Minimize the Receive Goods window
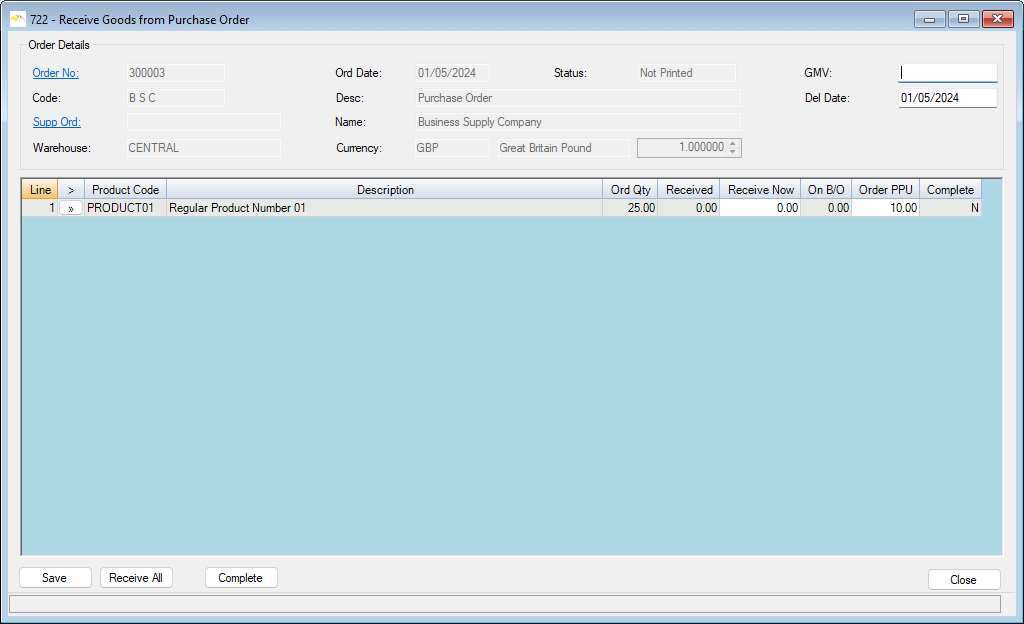The image size is (1024, 624). [930, 19]
